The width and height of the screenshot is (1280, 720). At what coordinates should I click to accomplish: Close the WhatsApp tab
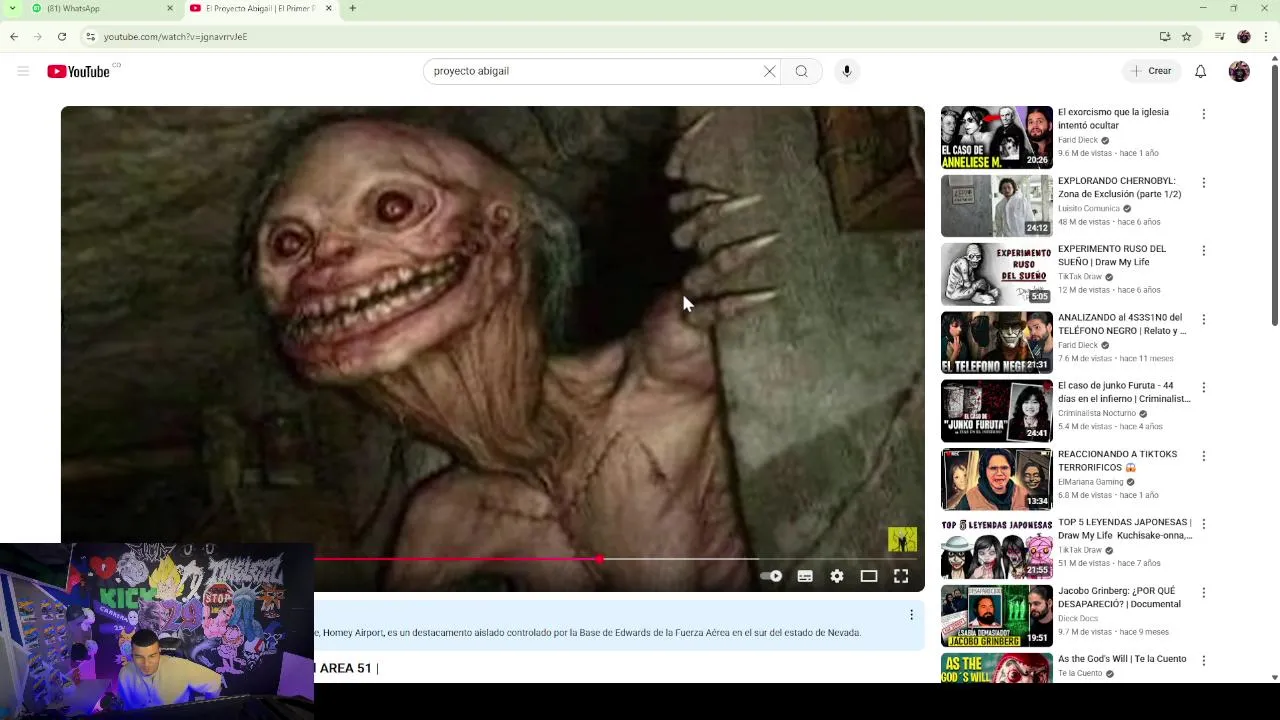[x=169, y=9]
